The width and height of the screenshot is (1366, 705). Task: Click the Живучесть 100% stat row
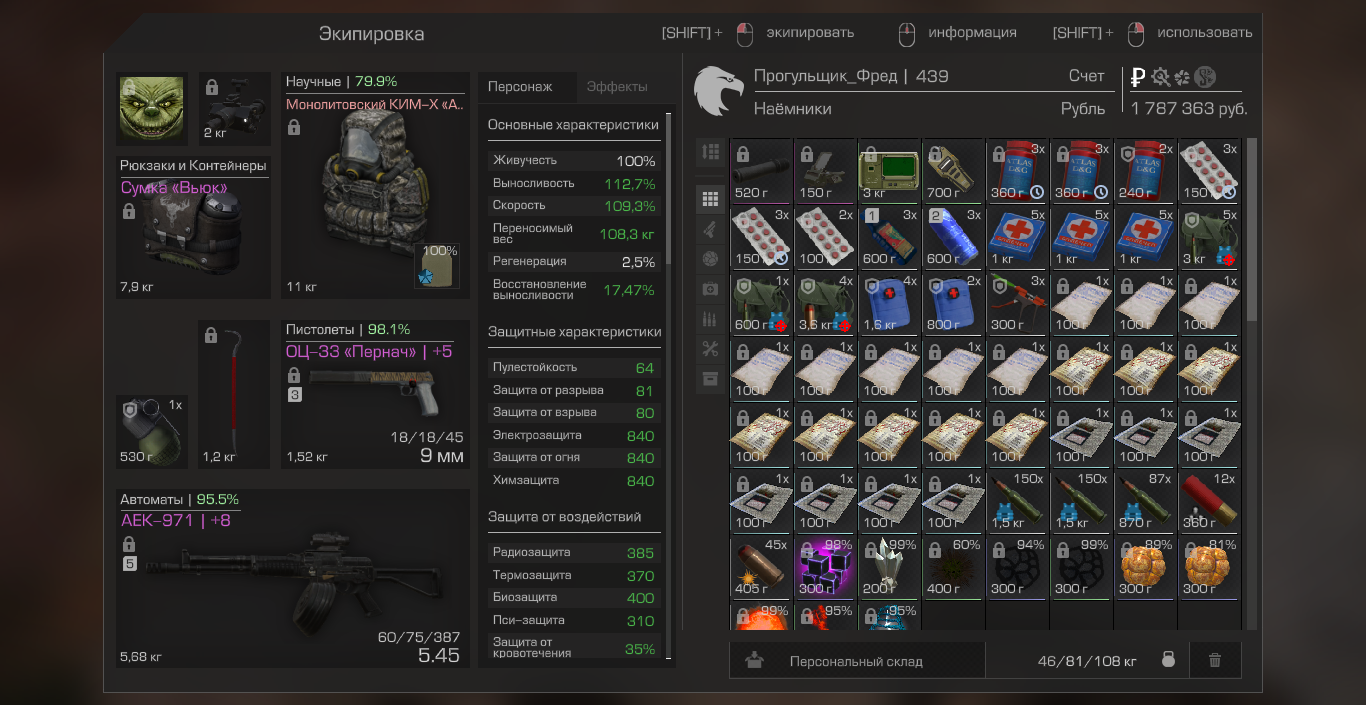[x=573, y=160]
